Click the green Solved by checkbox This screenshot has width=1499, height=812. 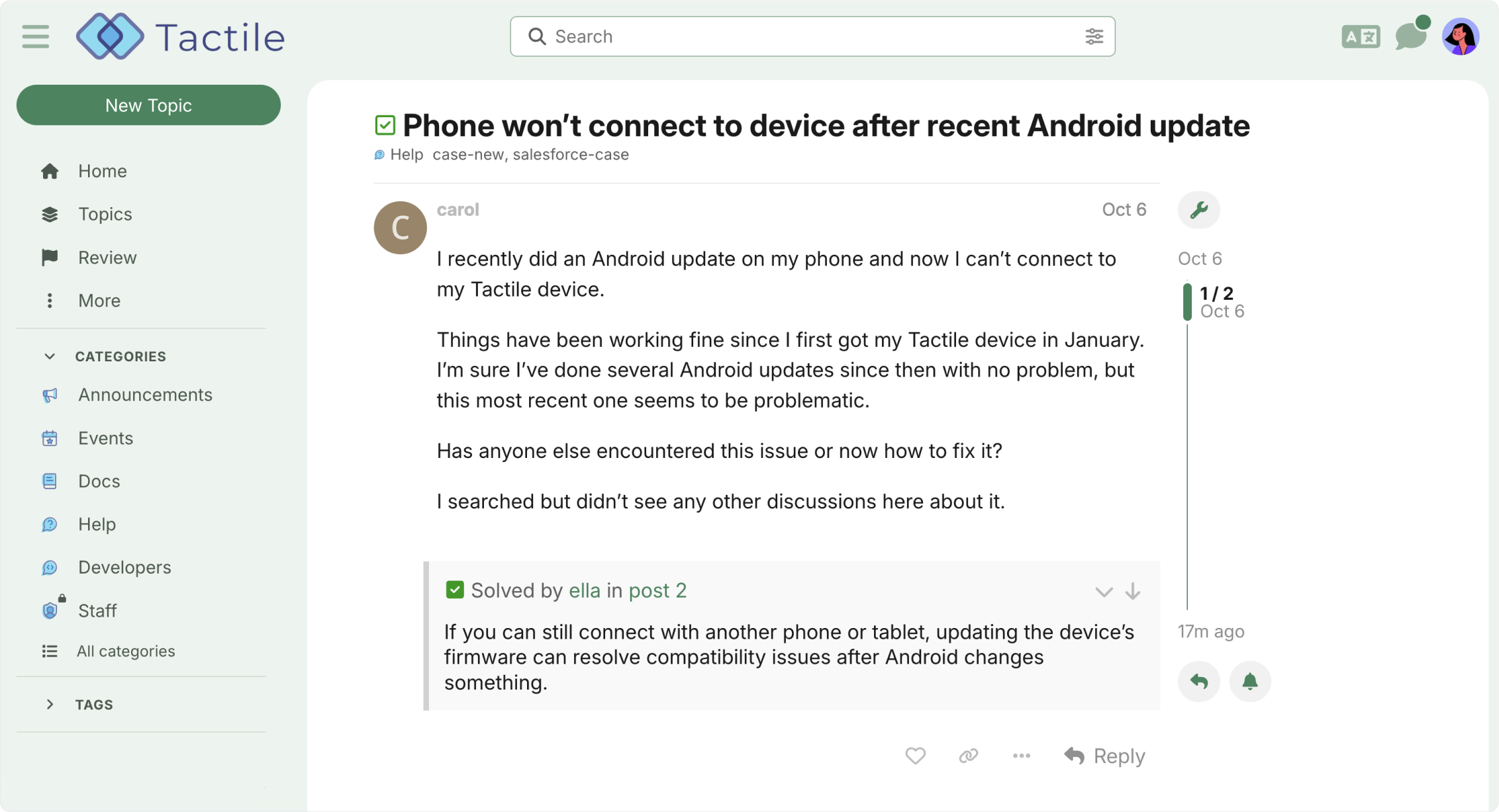455,590
